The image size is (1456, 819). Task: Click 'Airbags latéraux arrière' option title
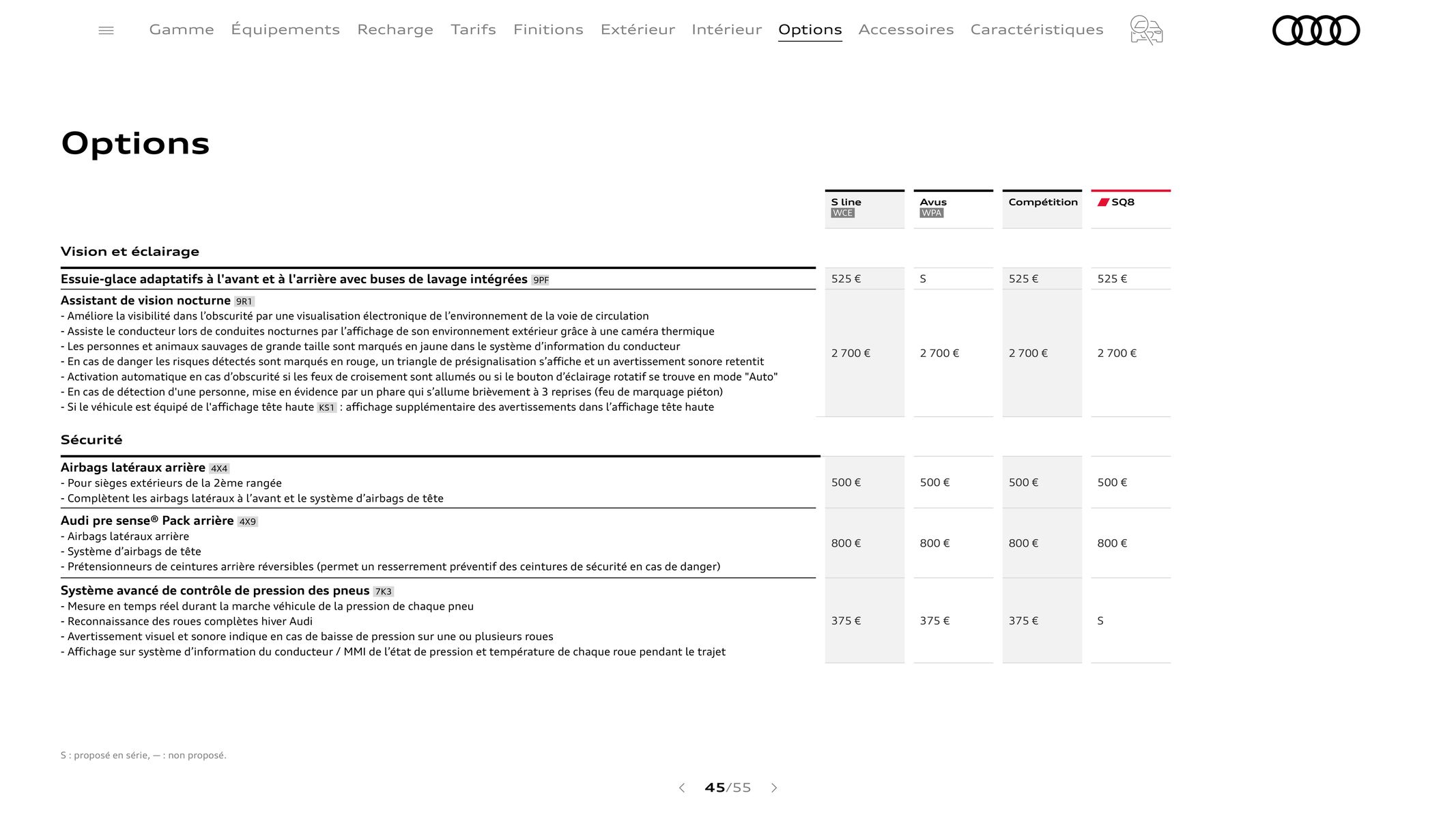click(x=133, y=468)
